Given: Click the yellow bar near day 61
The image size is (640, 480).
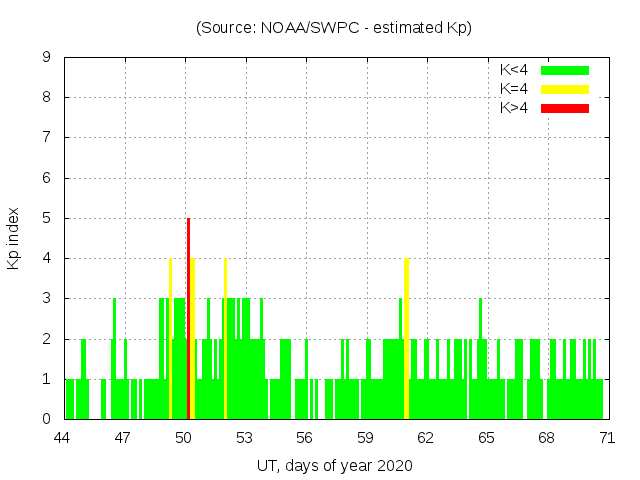Looking at the screenshot, I should pos(406,340).
